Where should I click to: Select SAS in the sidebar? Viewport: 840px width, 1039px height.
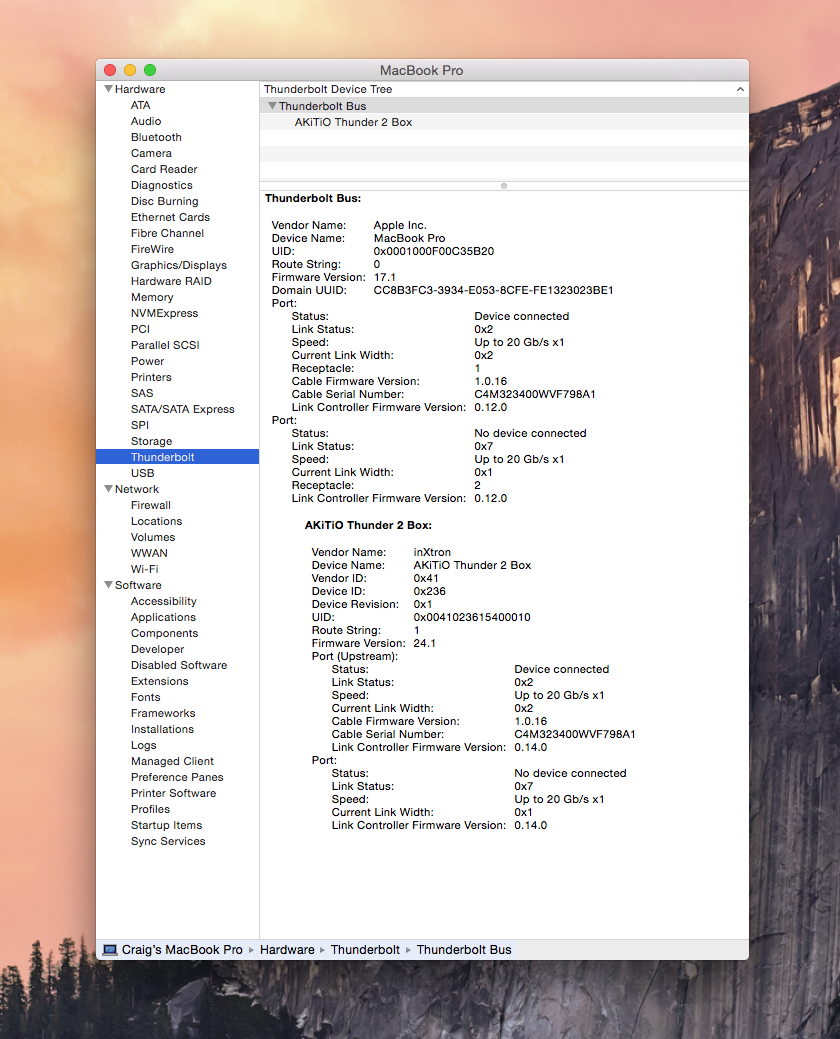(142, 393)
